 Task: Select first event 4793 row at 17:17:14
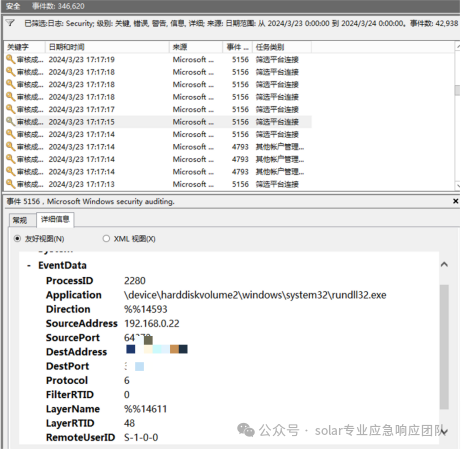[158, 147]
